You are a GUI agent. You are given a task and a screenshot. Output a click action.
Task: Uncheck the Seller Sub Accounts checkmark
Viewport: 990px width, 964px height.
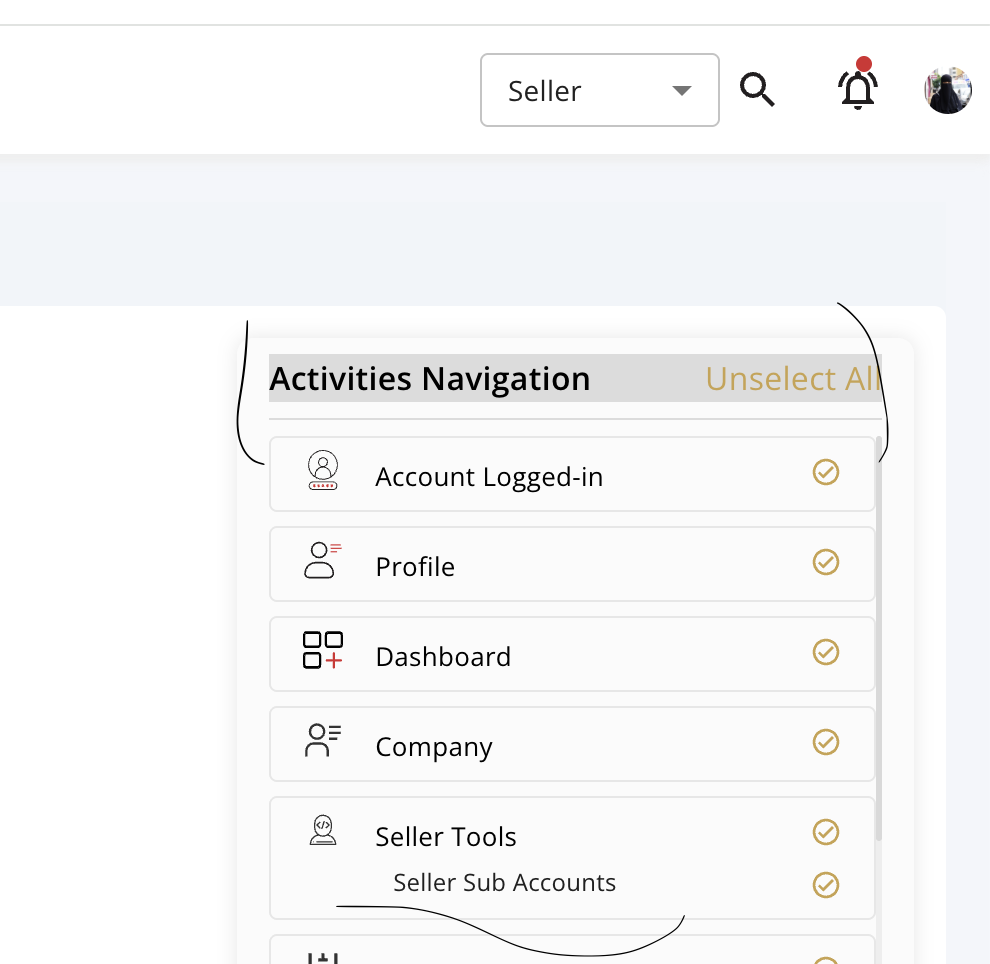(826, 885)
